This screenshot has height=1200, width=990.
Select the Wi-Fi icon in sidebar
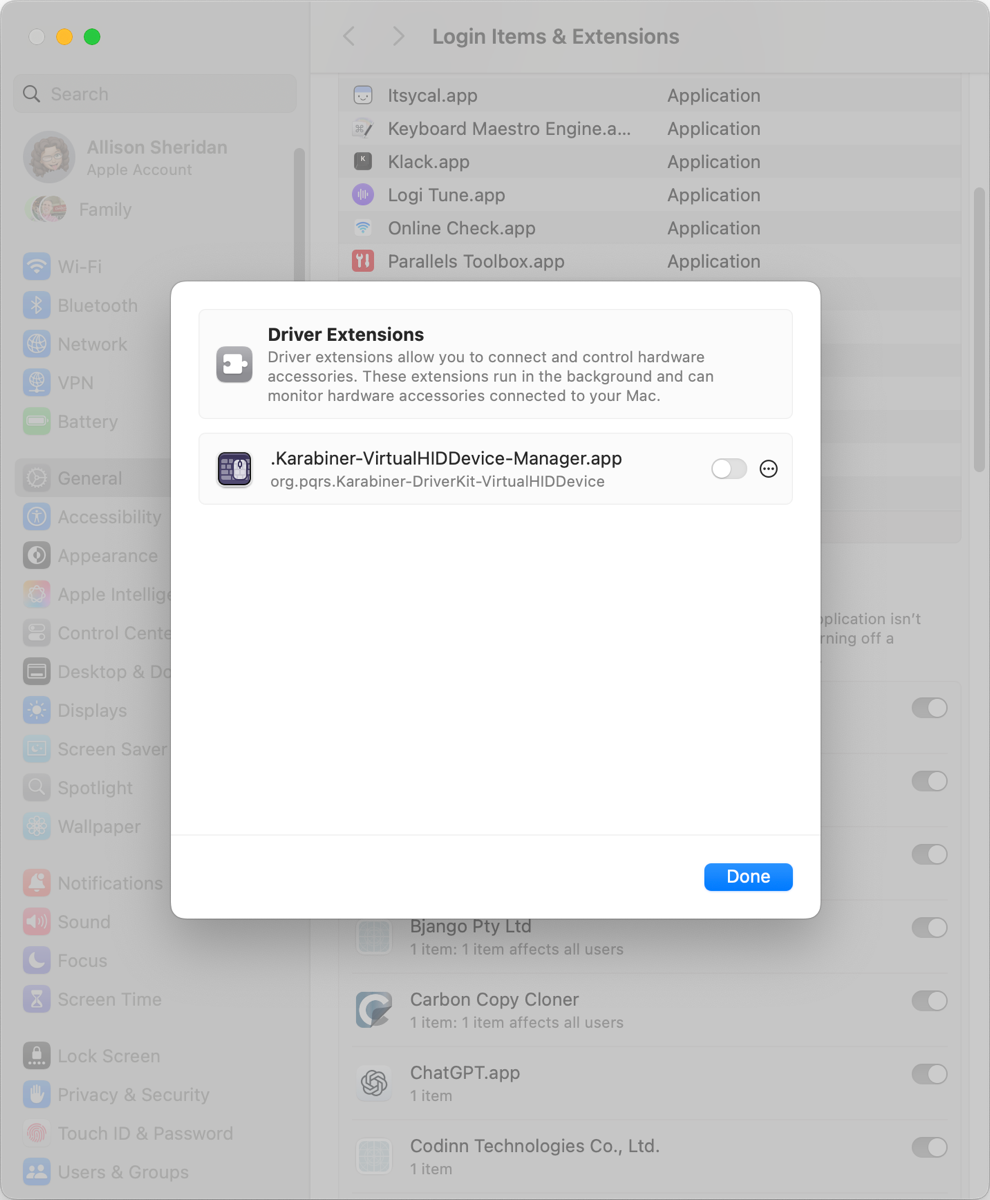pos(38,266)
